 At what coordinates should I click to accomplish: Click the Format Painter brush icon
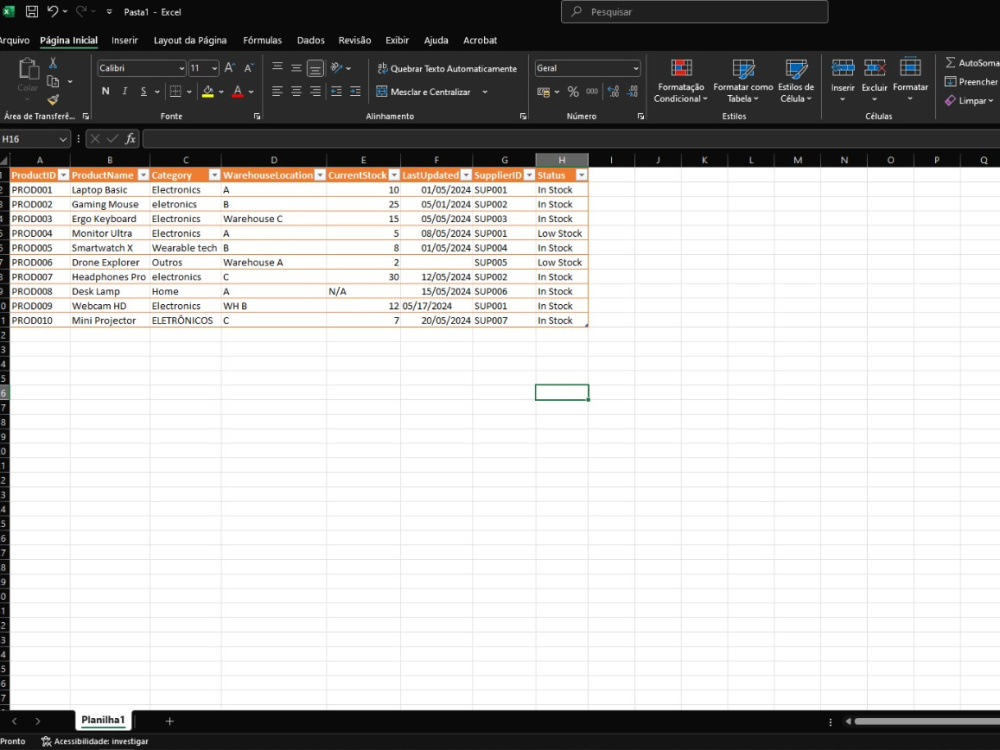click(53, 99)
